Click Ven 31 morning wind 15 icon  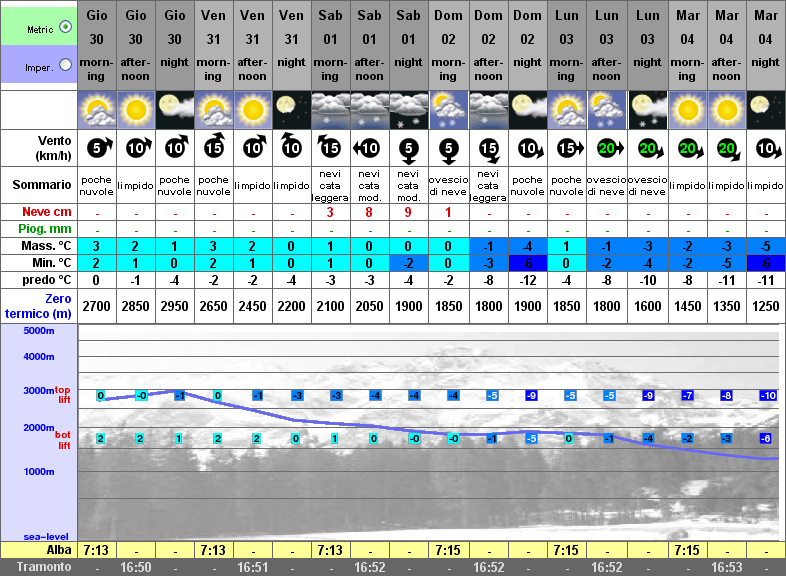[x=214, y=146]
